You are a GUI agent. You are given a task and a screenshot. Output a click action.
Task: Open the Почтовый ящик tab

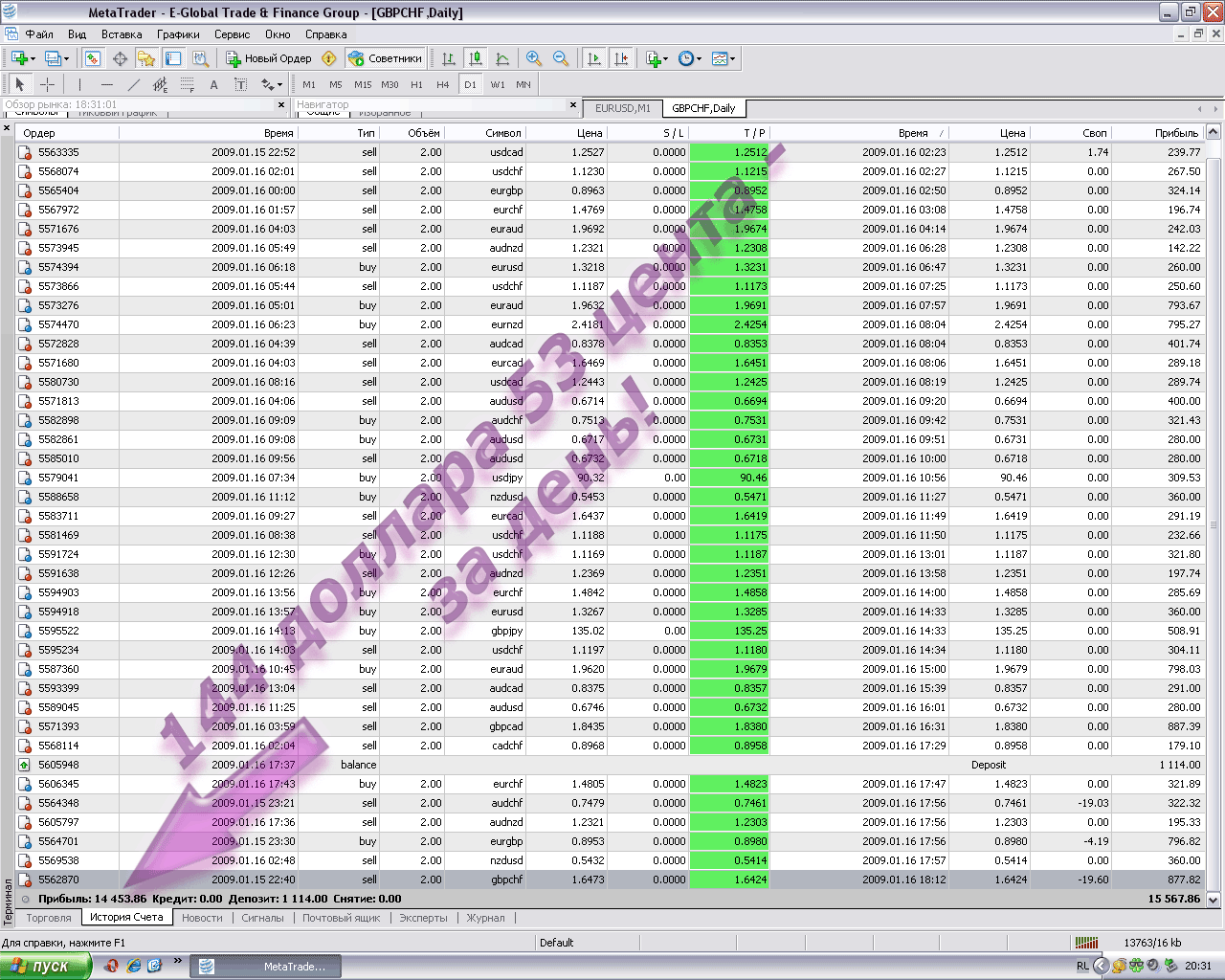(342, 918)
